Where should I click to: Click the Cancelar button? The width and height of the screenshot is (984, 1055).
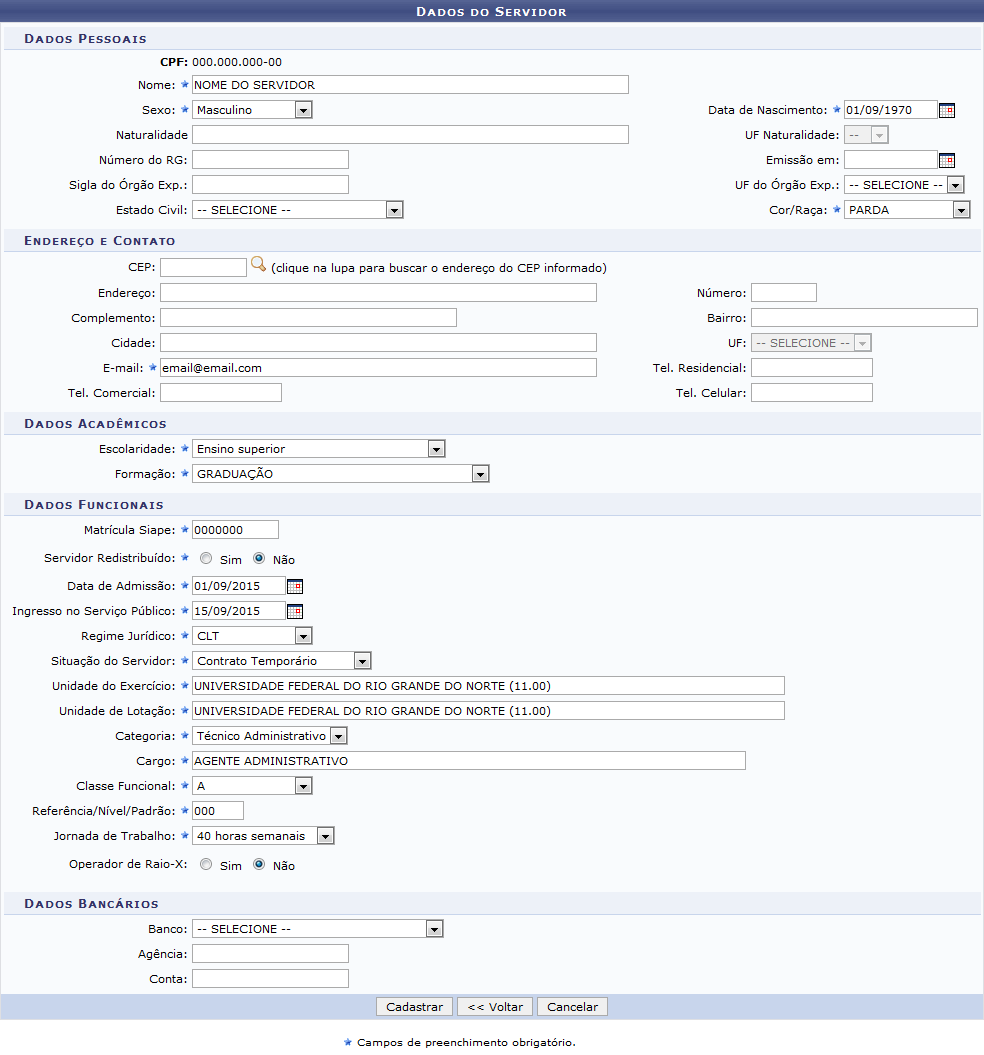(x=572, y=1007)
